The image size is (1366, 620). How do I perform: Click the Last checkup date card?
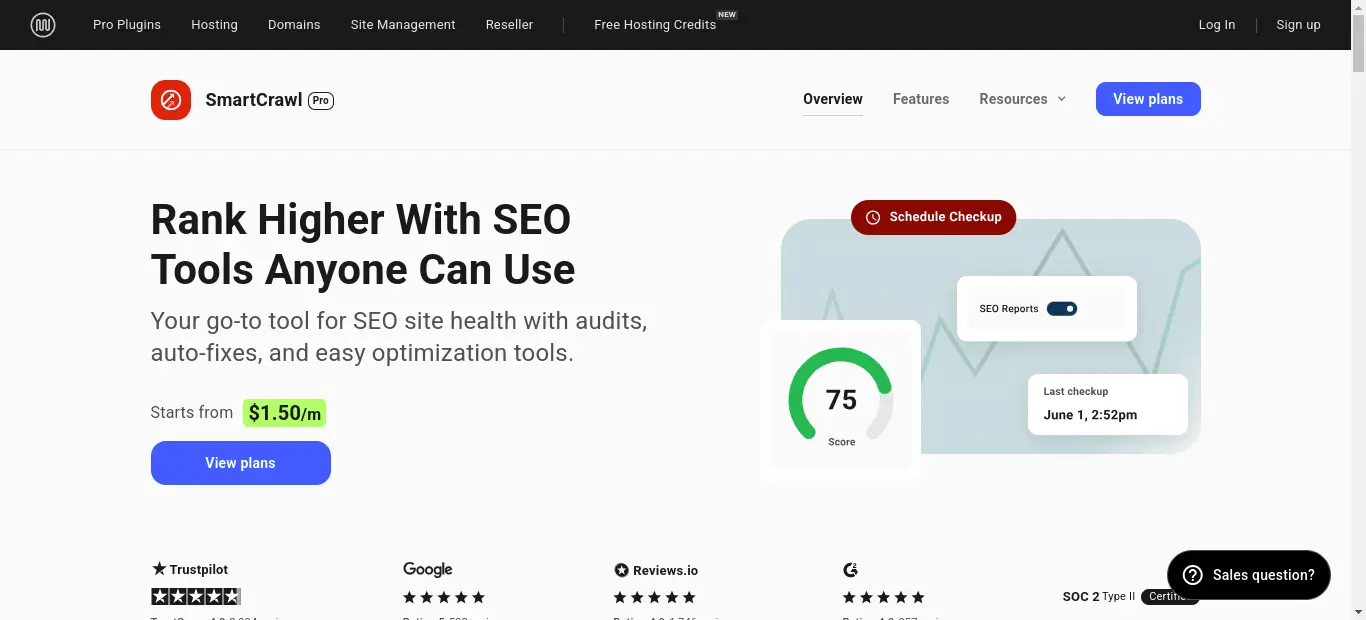tap(1107, 404)
